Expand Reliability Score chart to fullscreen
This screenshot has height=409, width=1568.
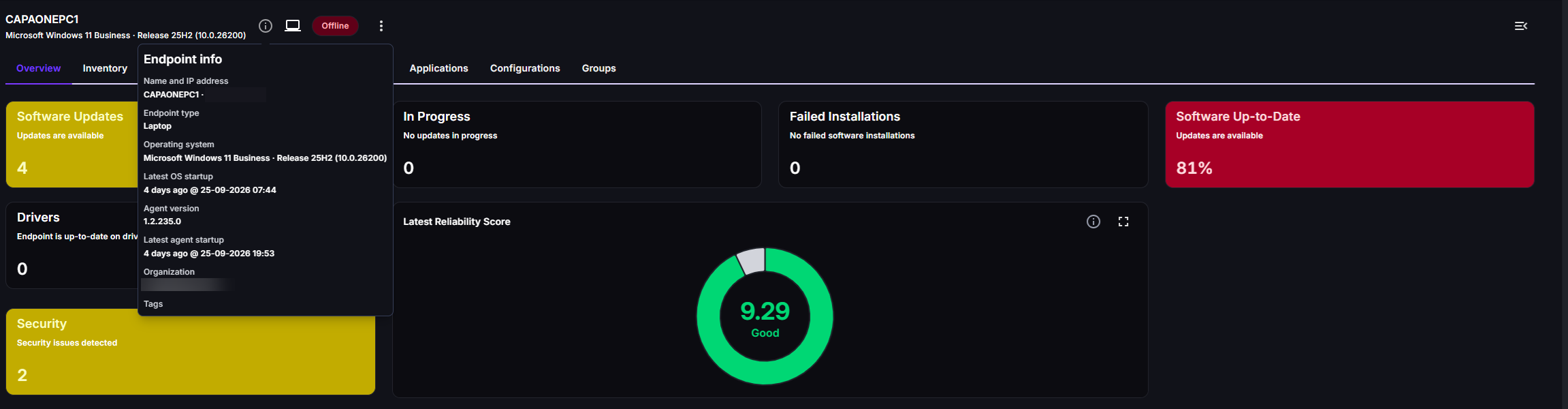coord(1123,222)
